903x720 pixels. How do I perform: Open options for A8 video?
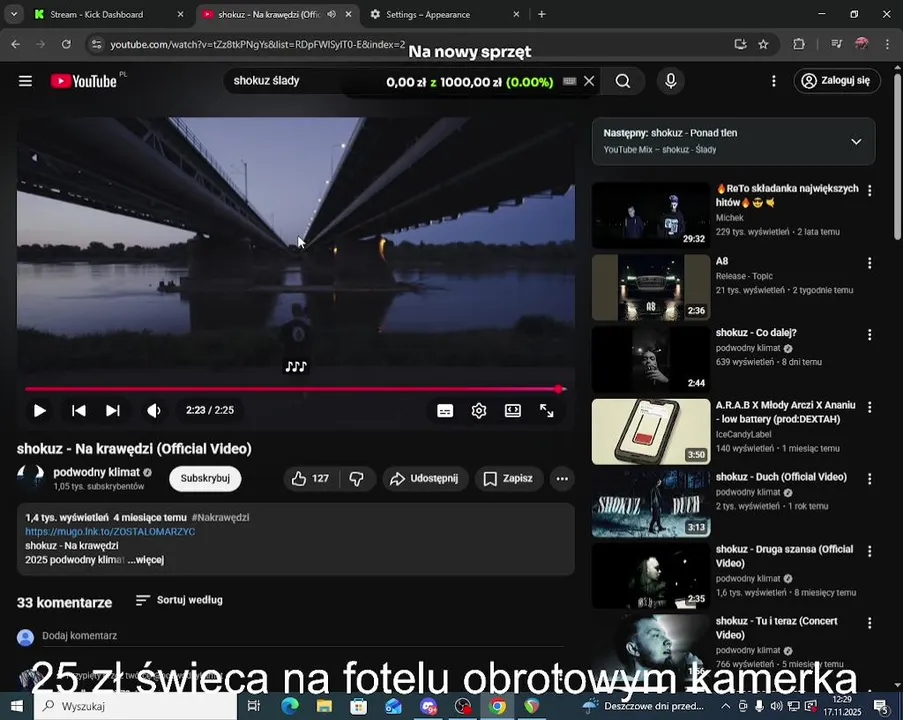[x=870, y=263]
